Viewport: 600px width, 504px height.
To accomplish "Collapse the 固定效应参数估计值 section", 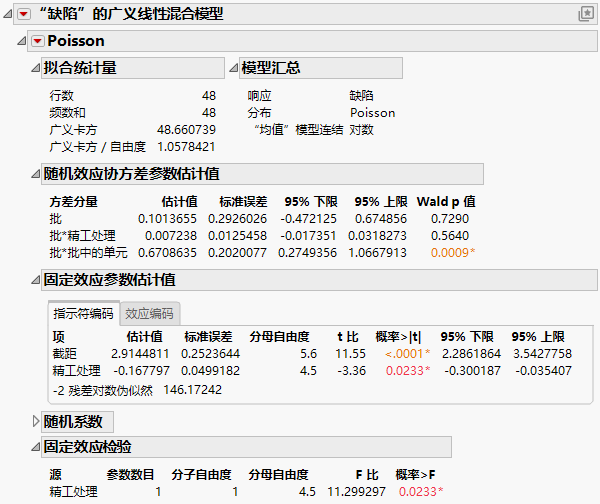I will 36,280.
